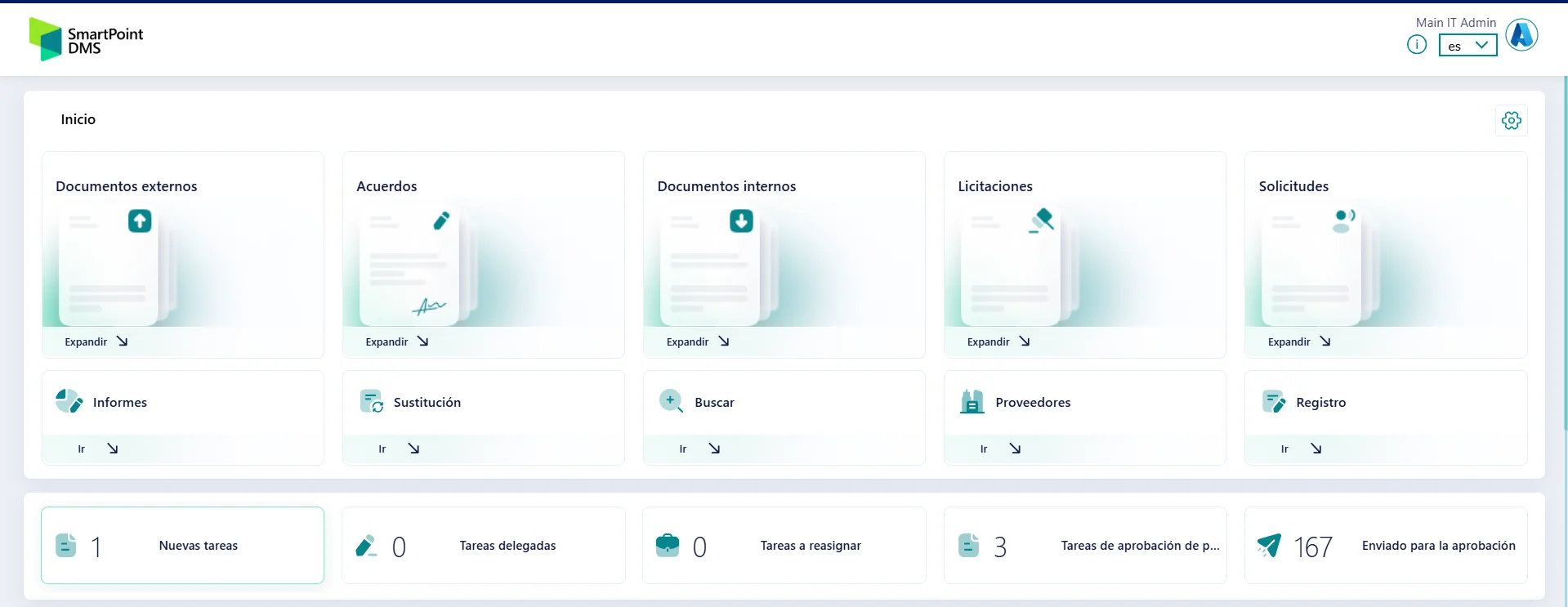Viewport: 1568px width, 607px height.
Task: Click the Registro document pen icon
Action: [x=1273, y=401]
